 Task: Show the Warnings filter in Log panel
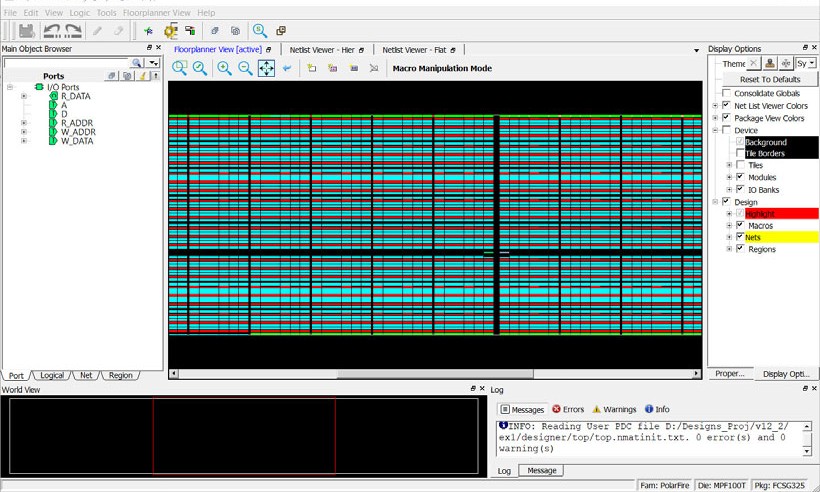pos(614,409)
